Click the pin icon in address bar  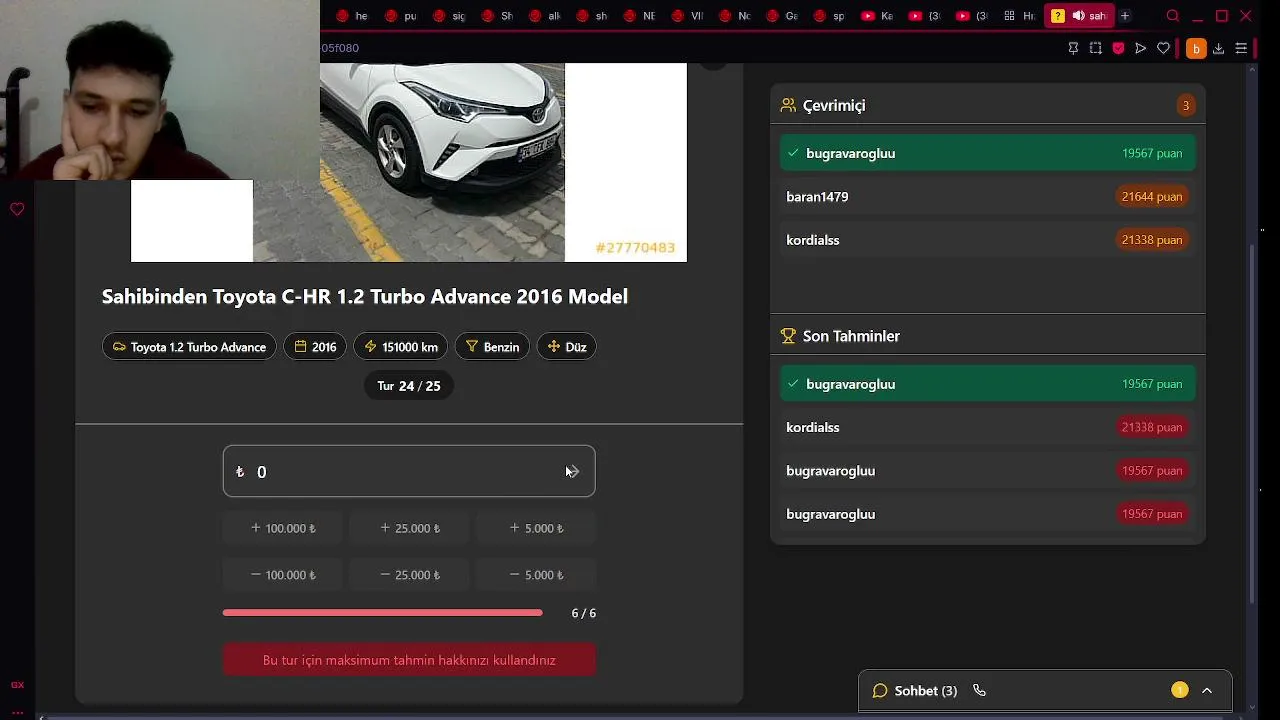point(1073,48)
